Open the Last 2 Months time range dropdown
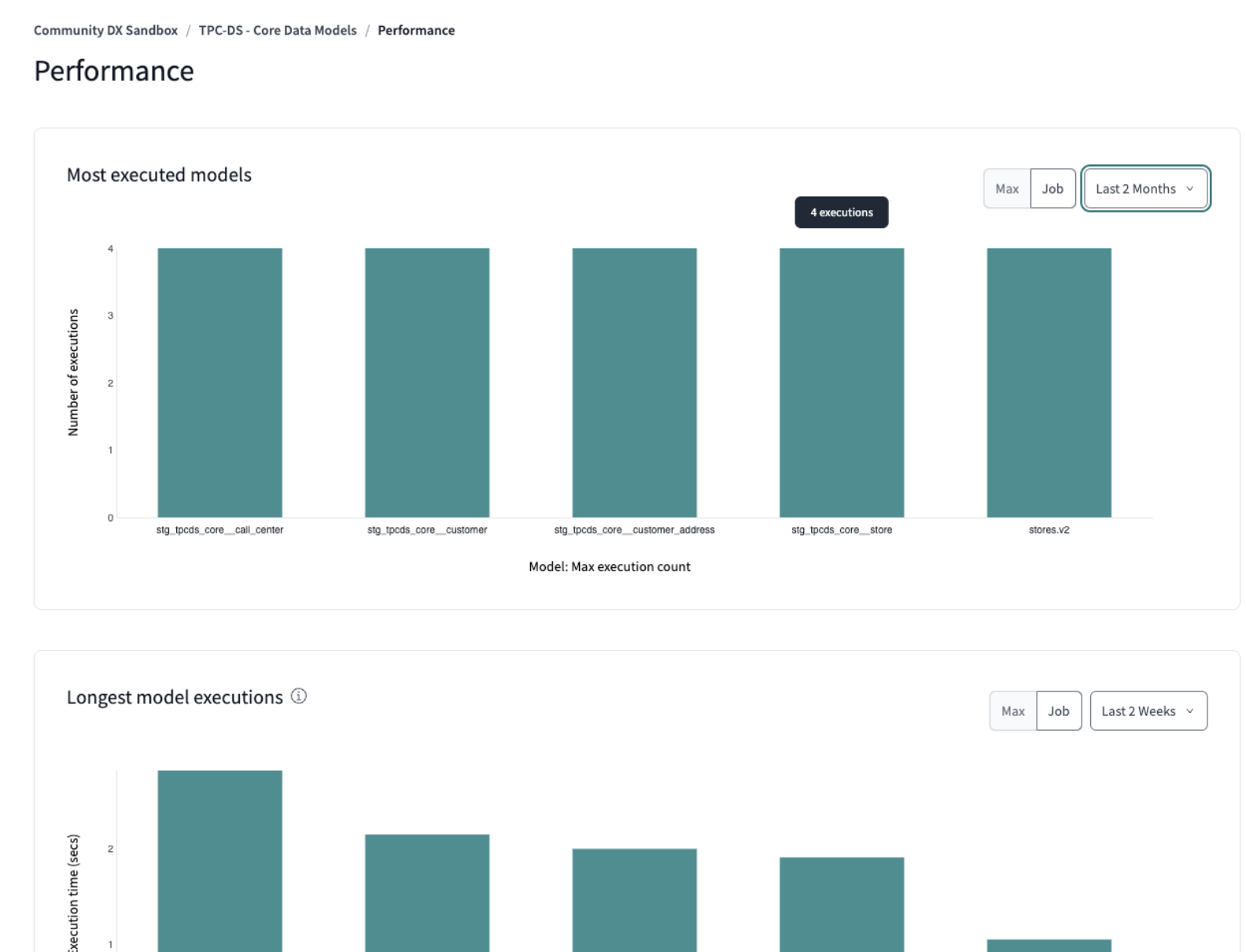1246x952 pixels. coord(1145,189)
